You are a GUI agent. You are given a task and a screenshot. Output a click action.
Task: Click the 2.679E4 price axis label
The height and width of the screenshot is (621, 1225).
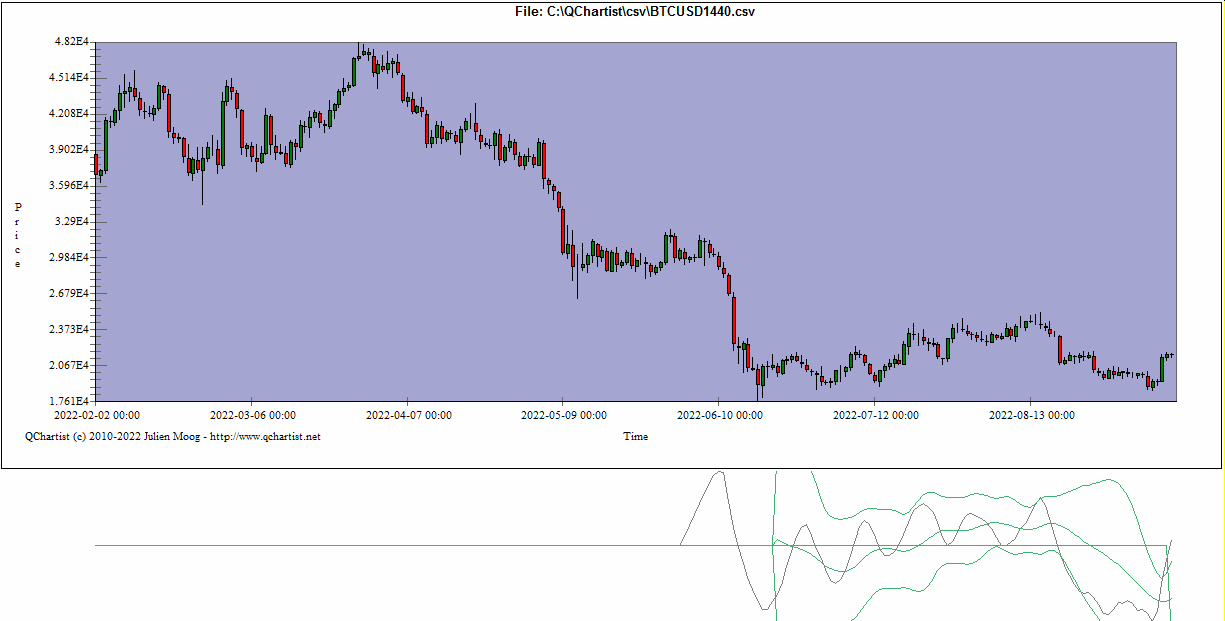[71, 294]
